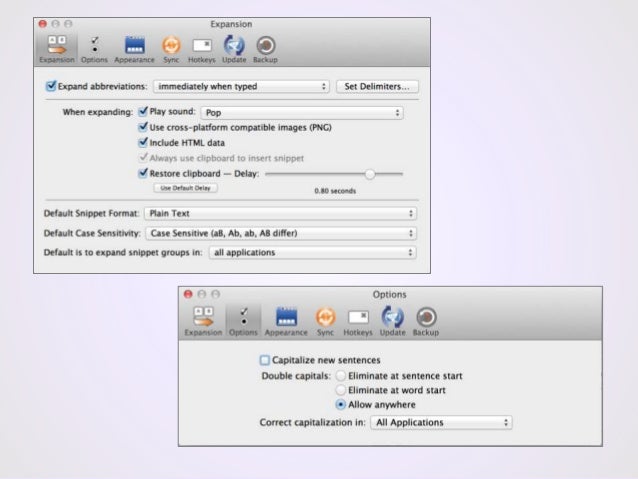Toggle Always use clipboard to insert snippet
This screenshot has height=479, width=638.
[143, 157]
